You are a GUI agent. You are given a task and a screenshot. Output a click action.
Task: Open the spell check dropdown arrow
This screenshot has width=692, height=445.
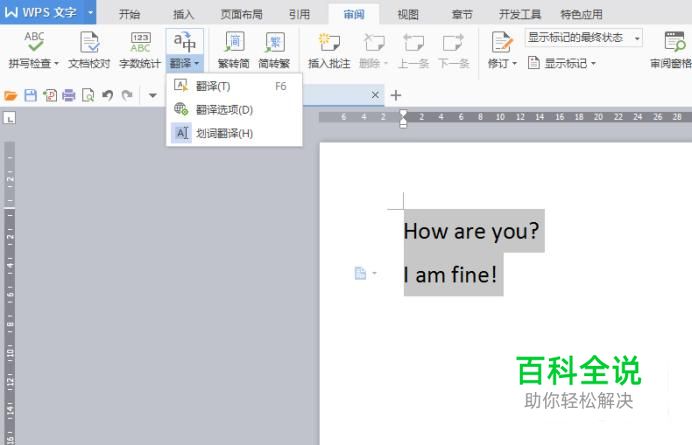56,64
